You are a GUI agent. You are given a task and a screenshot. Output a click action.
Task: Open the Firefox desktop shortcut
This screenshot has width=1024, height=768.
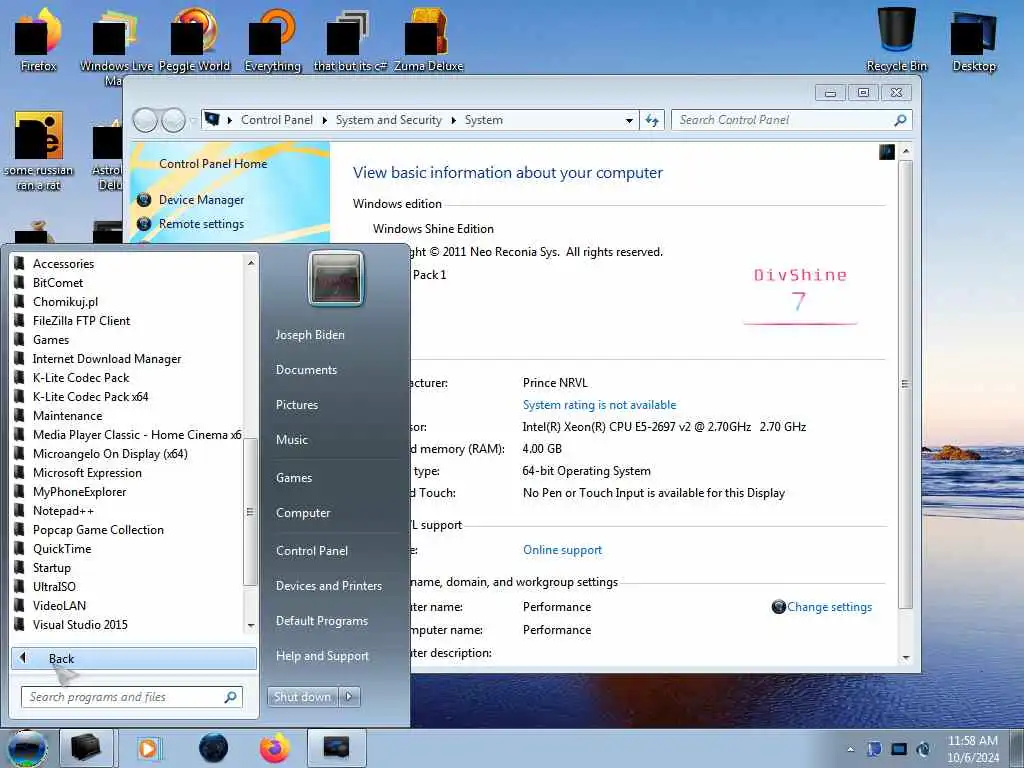[x=38, y=39]
